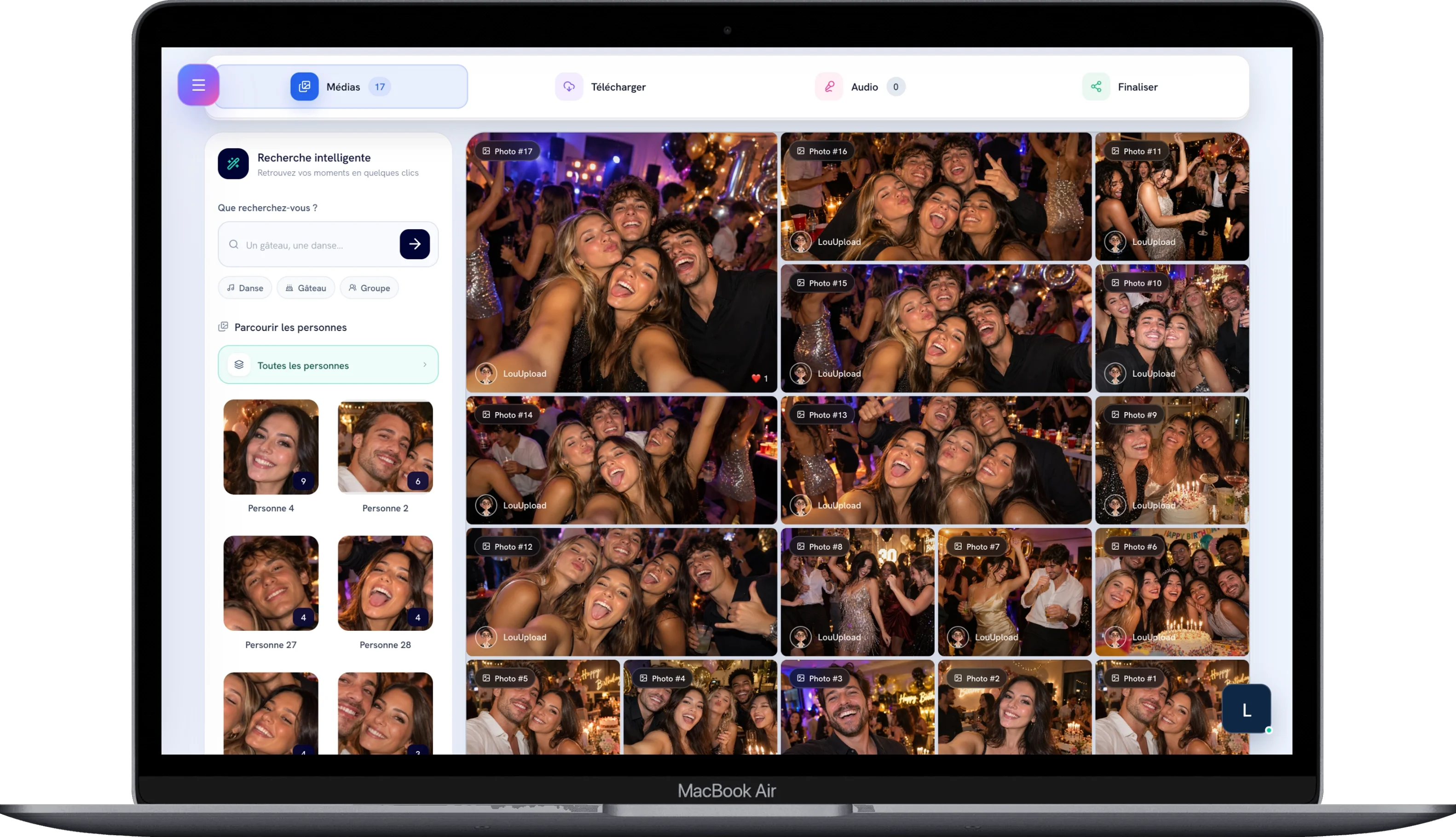Select the Personne 4 face thumbnail
The height and width of the screenshot is (837, 1456).
point(271,447)
